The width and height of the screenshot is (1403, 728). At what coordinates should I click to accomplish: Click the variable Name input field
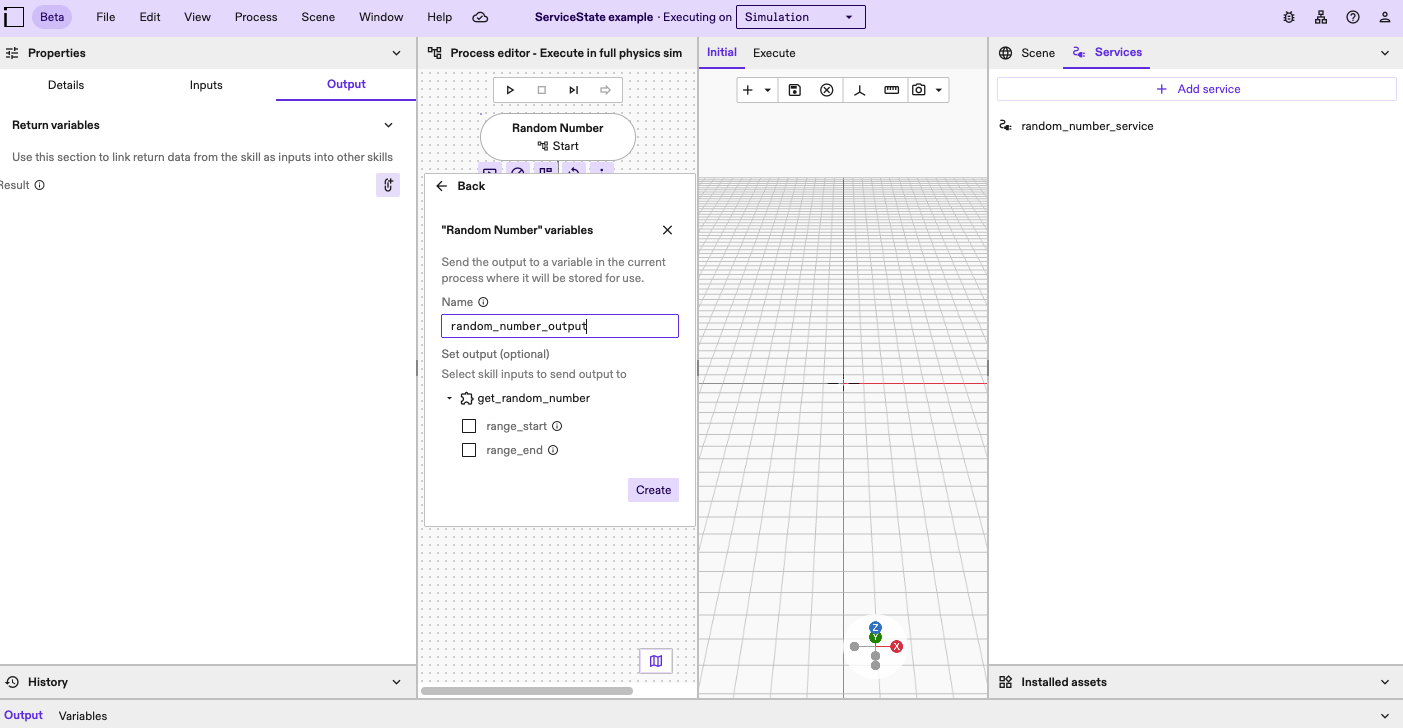tap(560, 326)
